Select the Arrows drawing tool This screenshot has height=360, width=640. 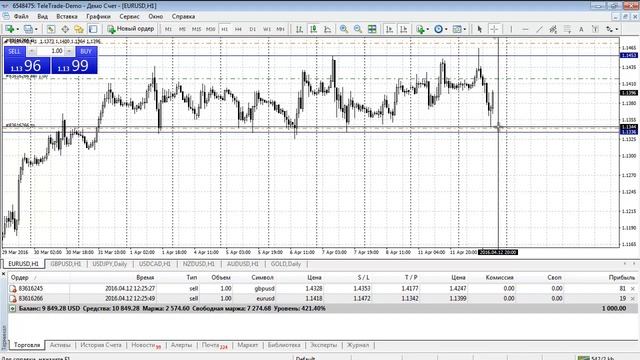pyautogui.click(x=609, y=29)
